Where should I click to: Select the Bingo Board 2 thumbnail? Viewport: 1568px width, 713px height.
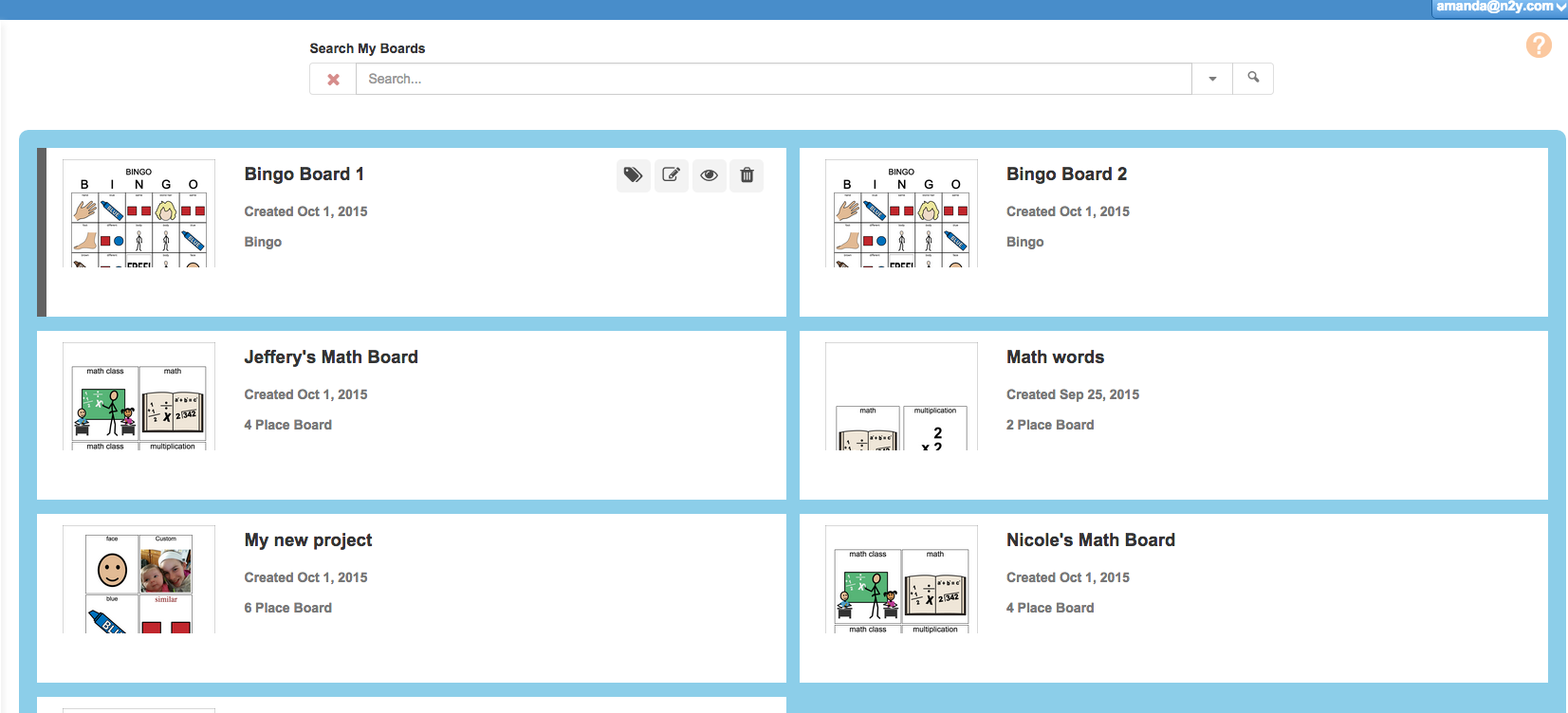(901, 213)
